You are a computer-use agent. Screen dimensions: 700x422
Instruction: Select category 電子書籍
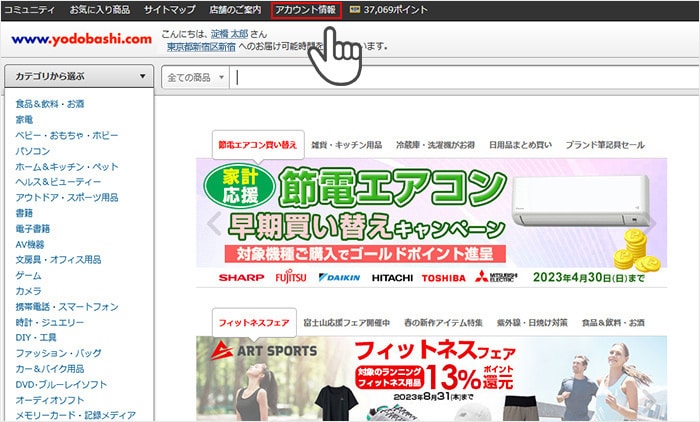coord(33,229)
